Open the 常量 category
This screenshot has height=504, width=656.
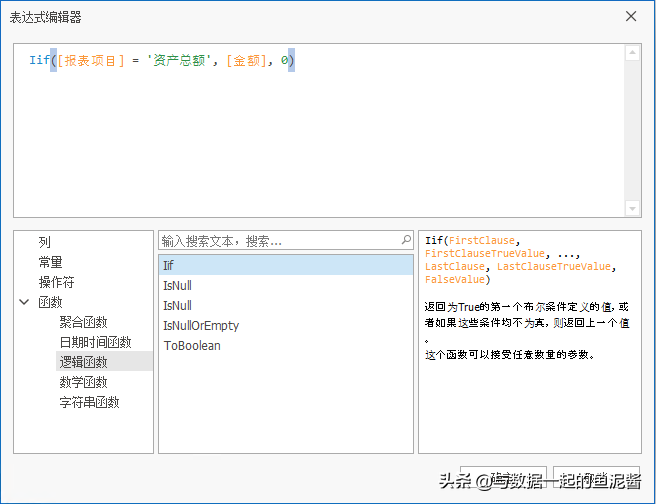(x=50, y=262)
